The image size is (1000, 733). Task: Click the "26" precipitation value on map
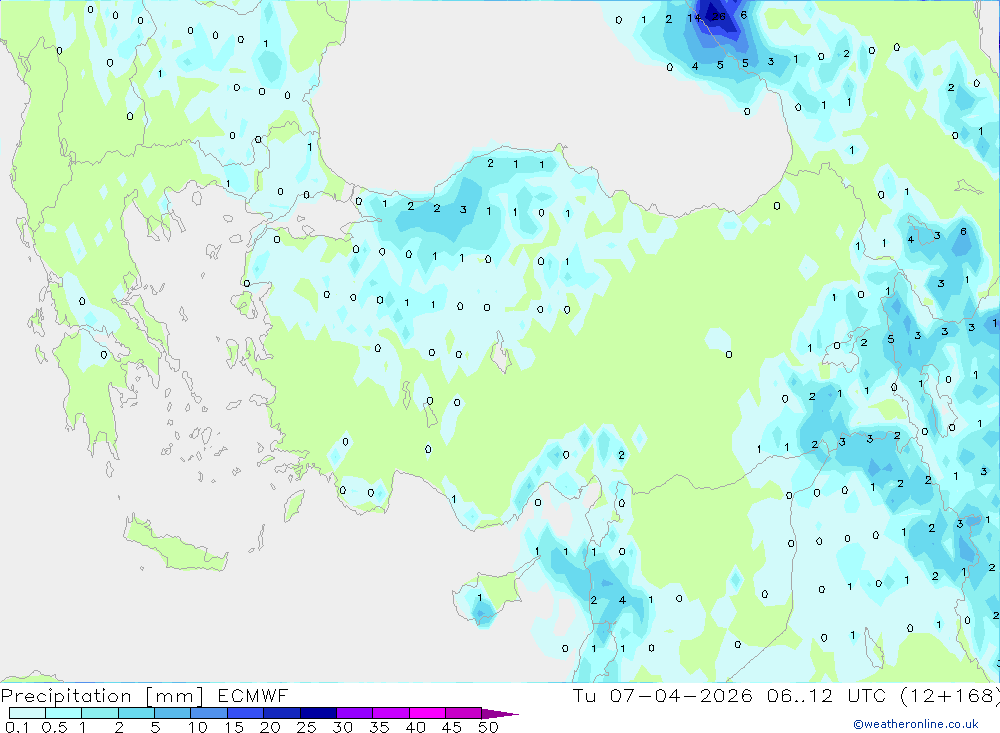719,17
